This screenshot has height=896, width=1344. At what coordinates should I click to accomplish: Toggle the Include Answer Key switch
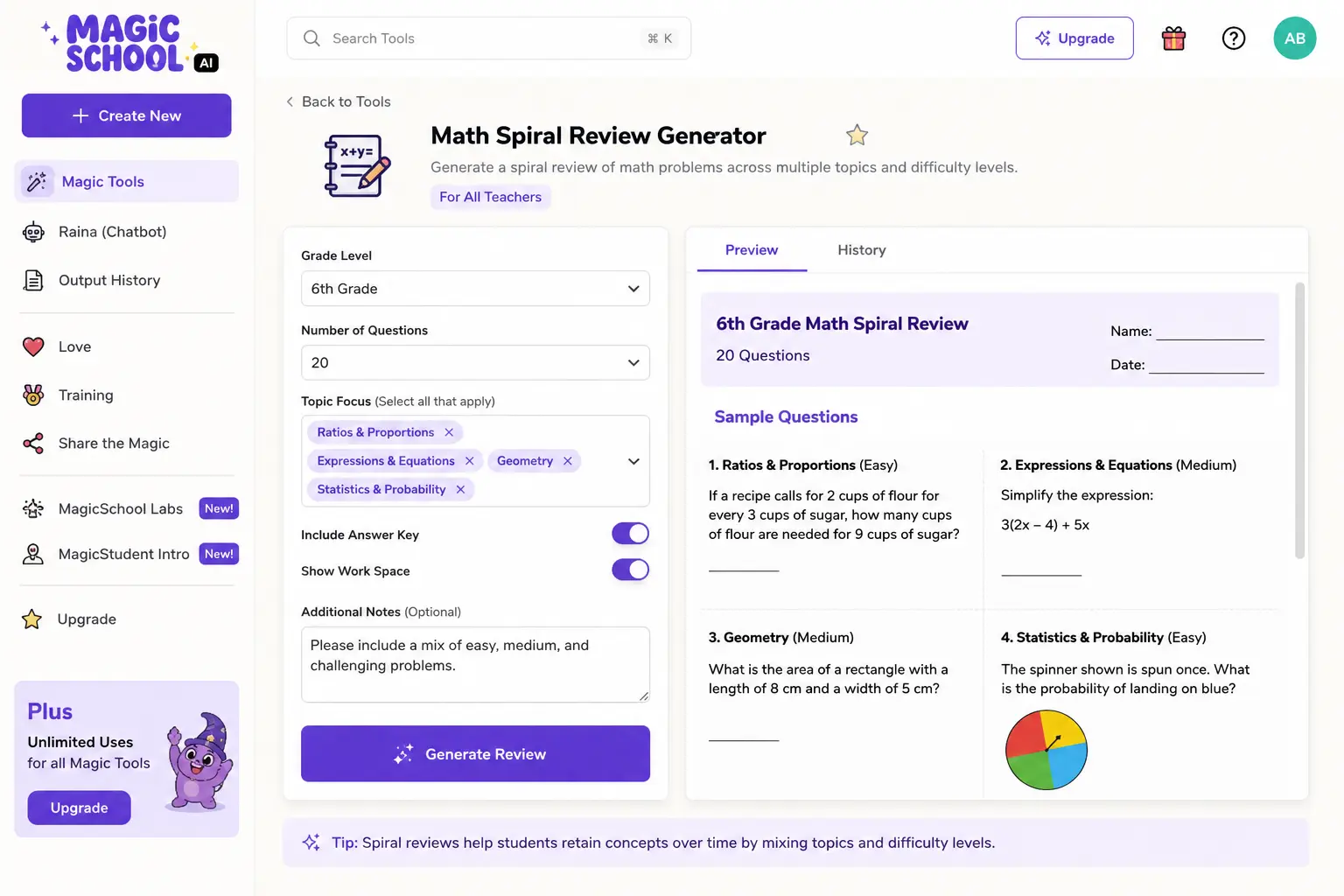631,534
